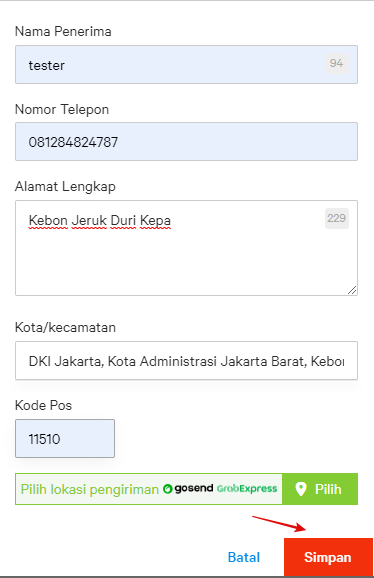
Task: Focus the Alamat Lengkap text area
Action: click(x=186, y=248)
